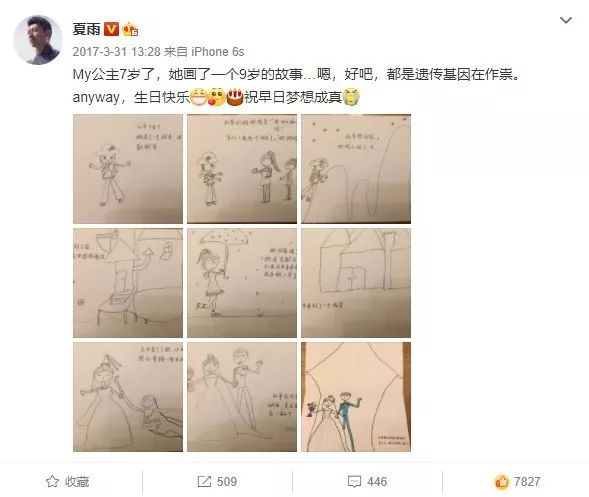This screenshot has width=589, height=497.
Task: Open the bottom-left princess drawing thumbnail
Action: pos(128,397)
